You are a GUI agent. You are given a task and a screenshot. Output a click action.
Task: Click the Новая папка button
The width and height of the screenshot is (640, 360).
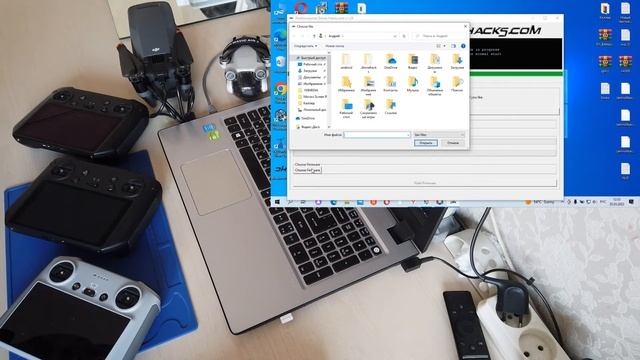pyautogui.click(x=334, y=46)
